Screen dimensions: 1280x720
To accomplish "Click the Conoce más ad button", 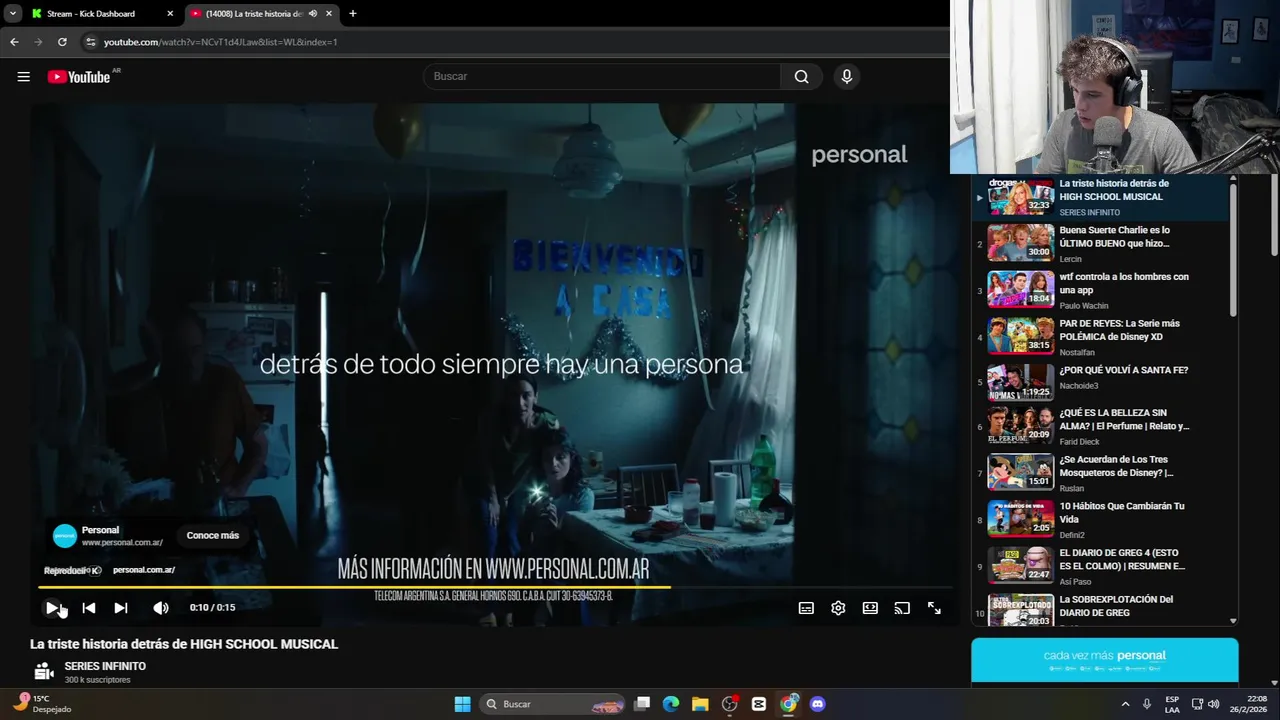I will pyautogui.click(x=213, y=535).
